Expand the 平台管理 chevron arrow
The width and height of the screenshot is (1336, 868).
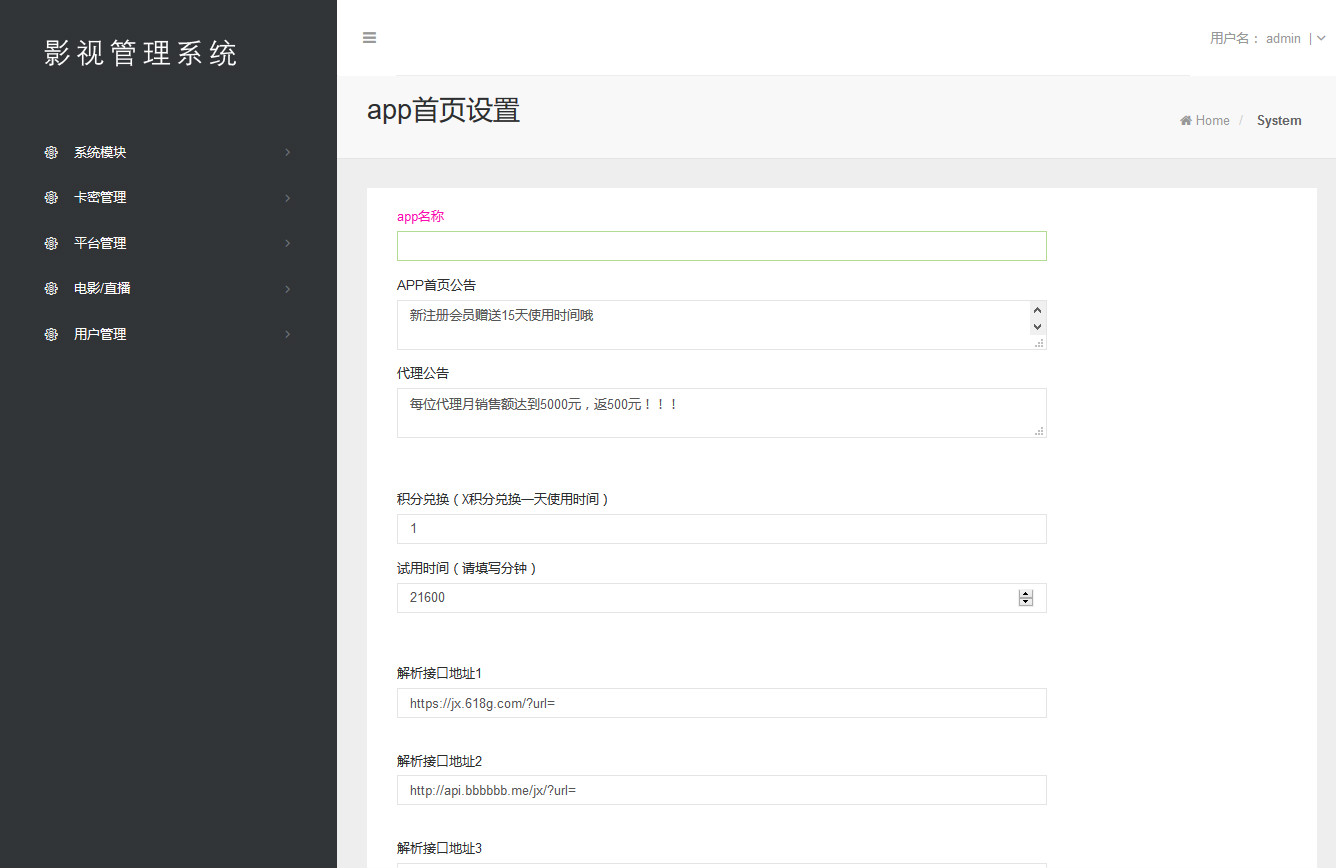coord(287,243)
